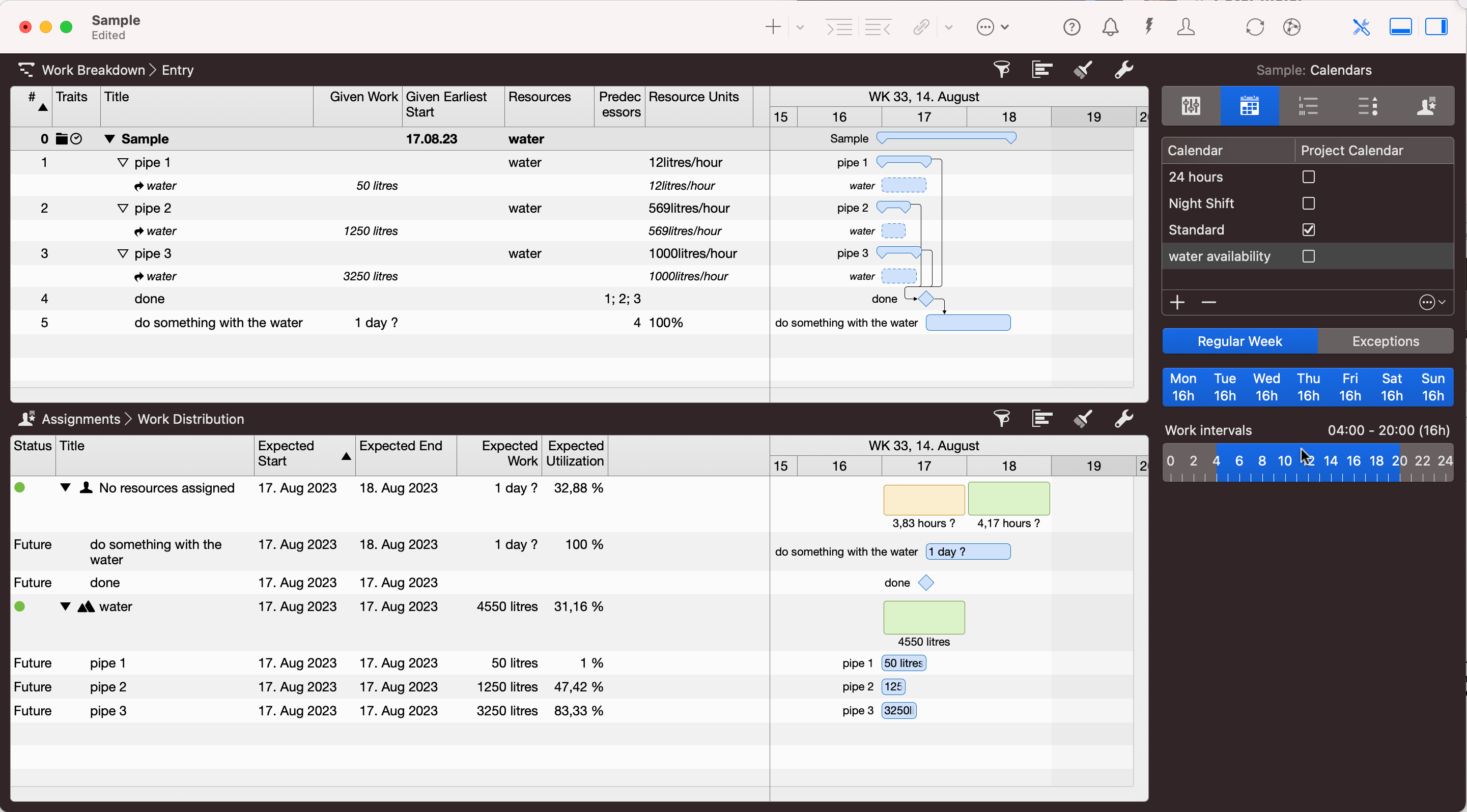Click the Work Breakdown grouping icon
This screenshot has width=1467, height=812.
1041,70
